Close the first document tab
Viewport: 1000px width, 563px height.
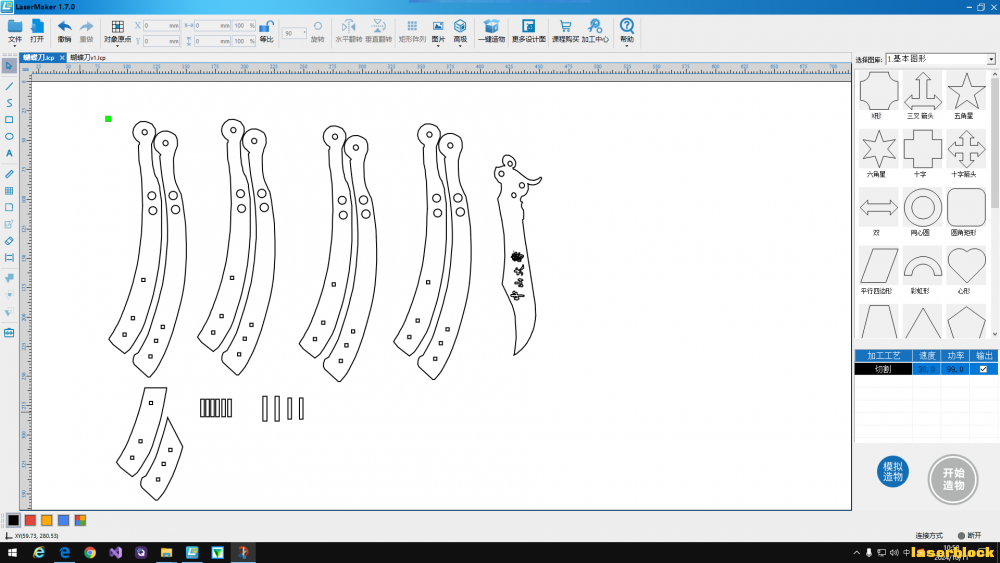[x=62, y=57]
